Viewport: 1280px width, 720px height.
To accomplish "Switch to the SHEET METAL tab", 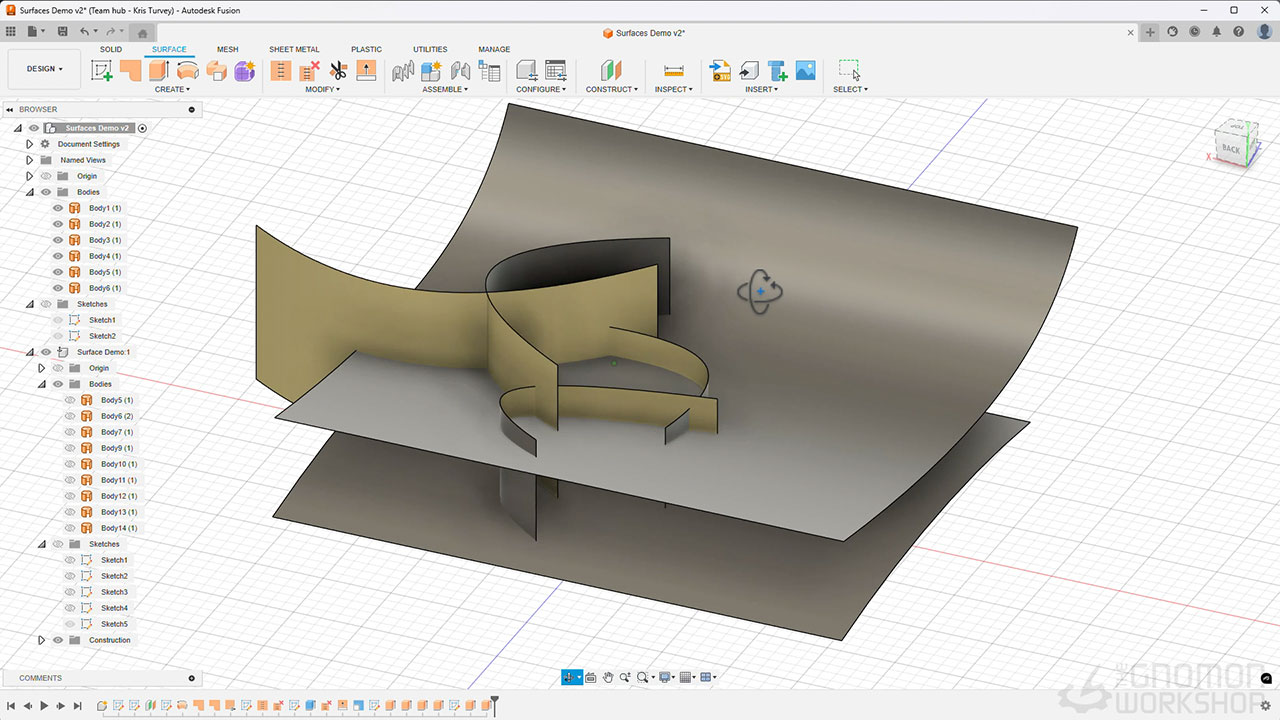I will click(x=294, y=49).
